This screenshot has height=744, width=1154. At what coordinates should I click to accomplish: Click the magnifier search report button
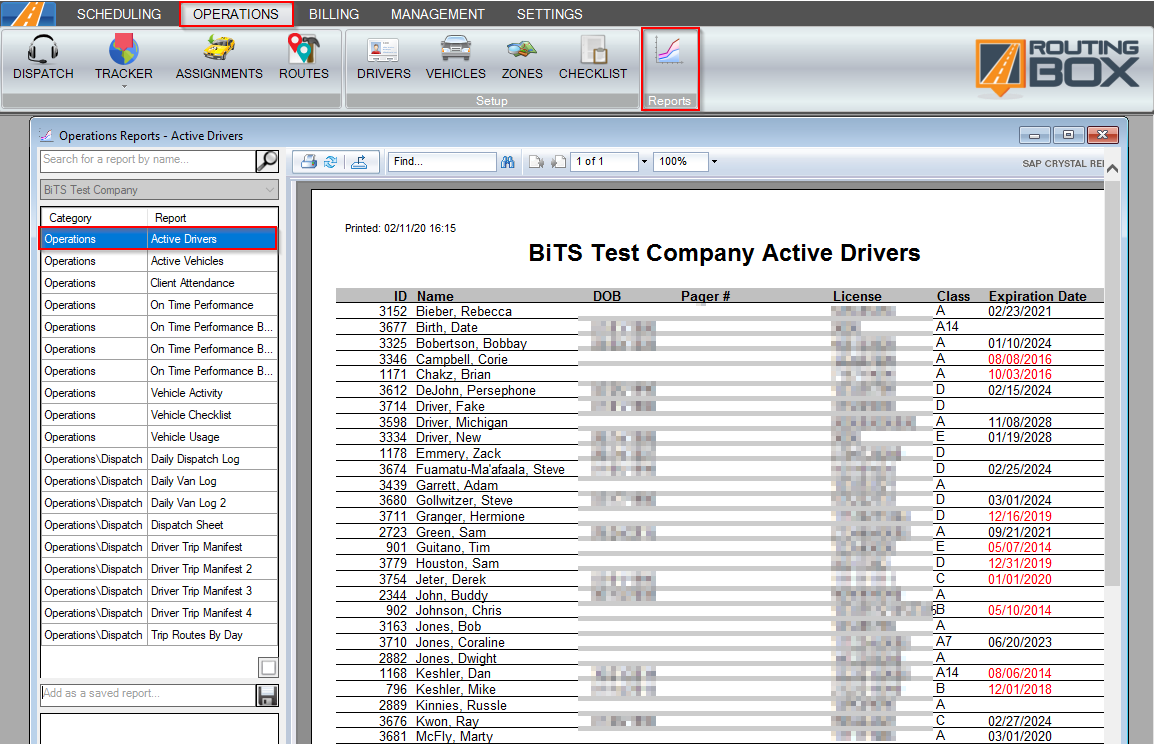pos(267,160)
